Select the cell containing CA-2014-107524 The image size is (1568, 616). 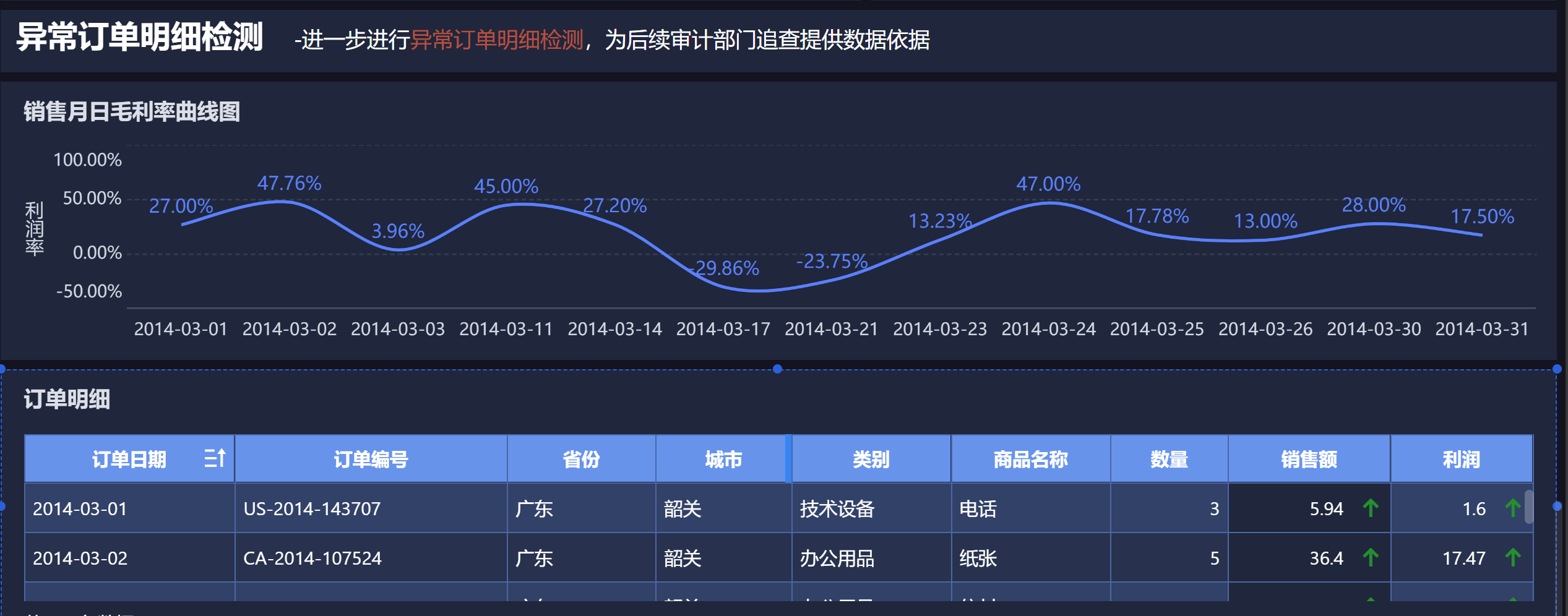(312, 558)
